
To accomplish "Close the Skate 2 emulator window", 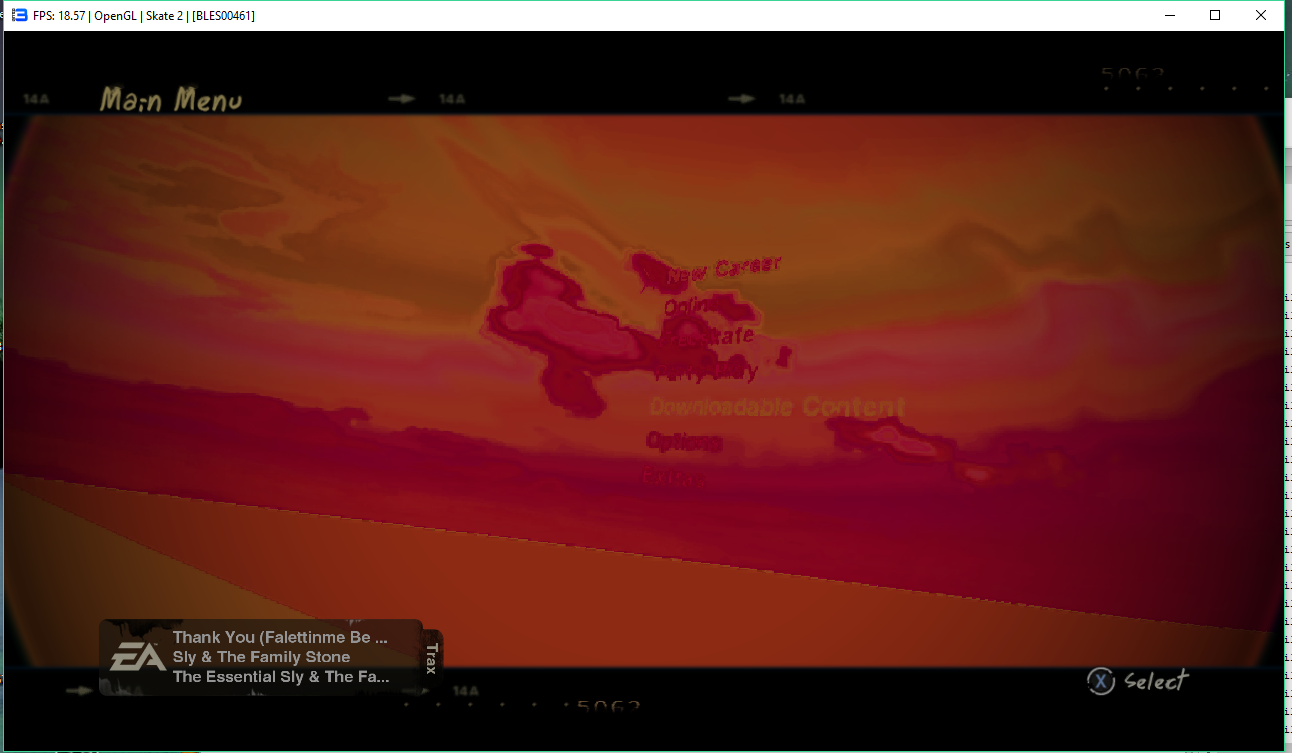I will [x=1261, y=15].
